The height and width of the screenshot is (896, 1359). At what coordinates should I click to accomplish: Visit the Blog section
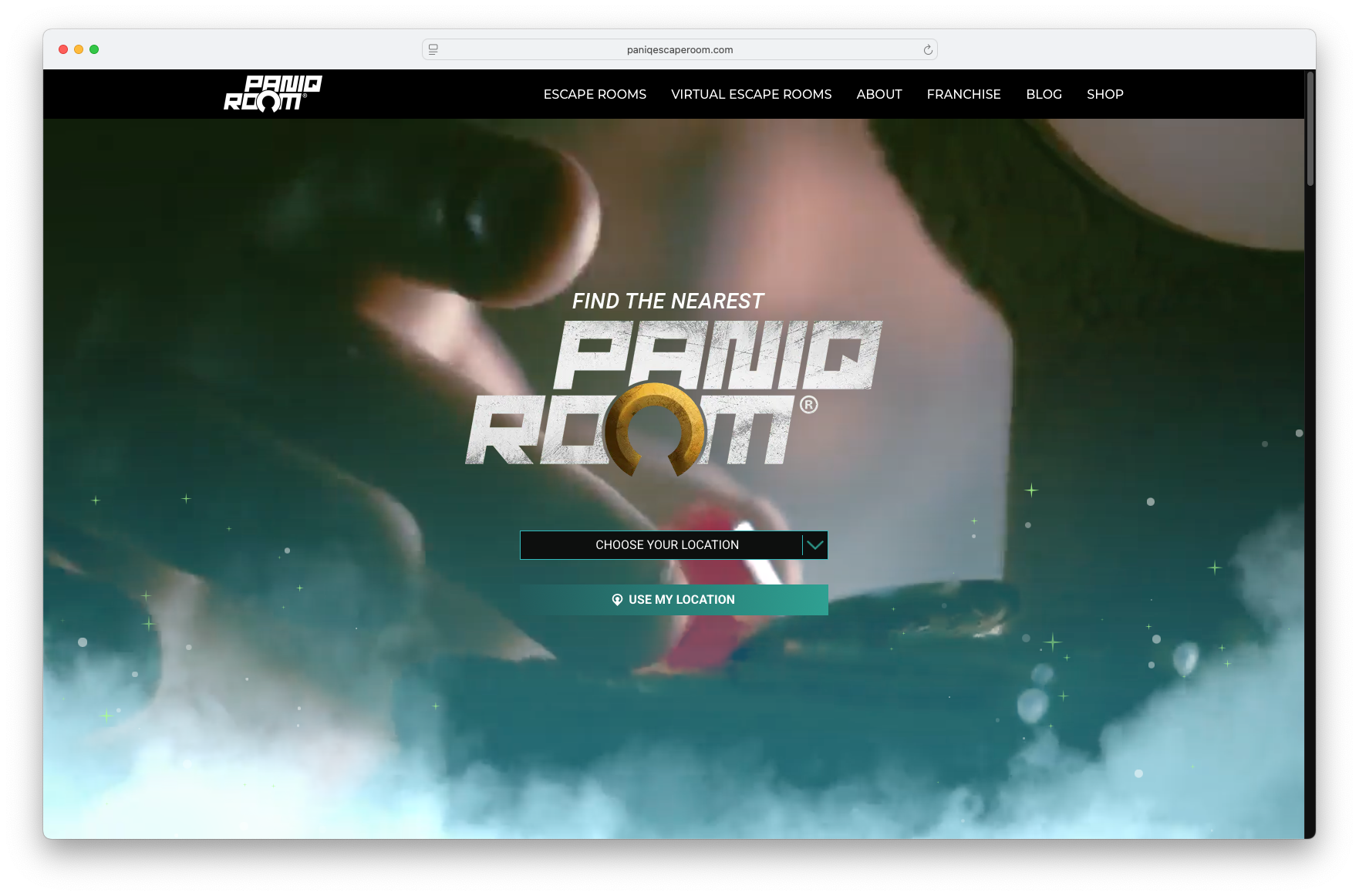pos(1044,94)
